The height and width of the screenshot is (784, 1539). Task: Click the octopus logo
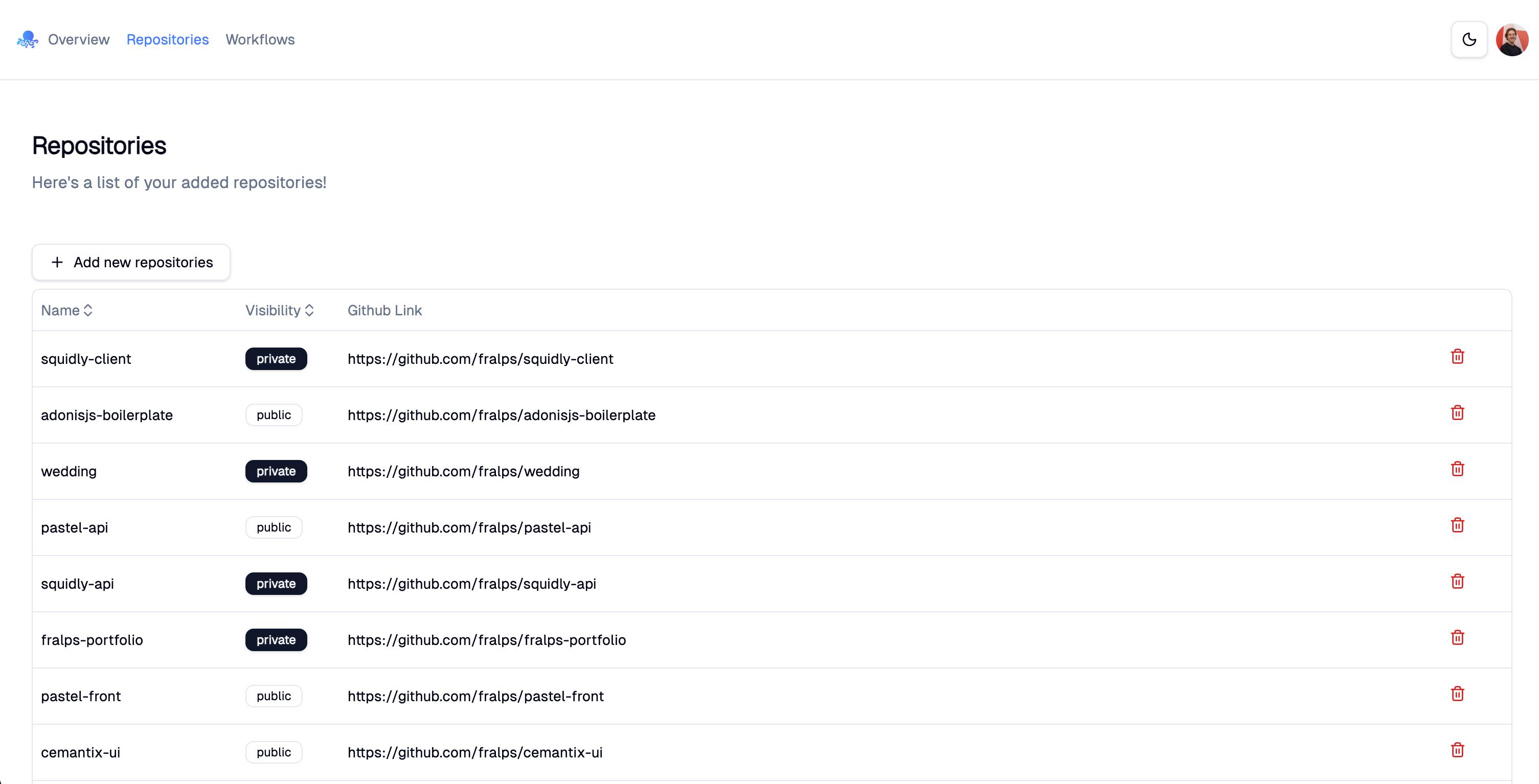[27, 39]
